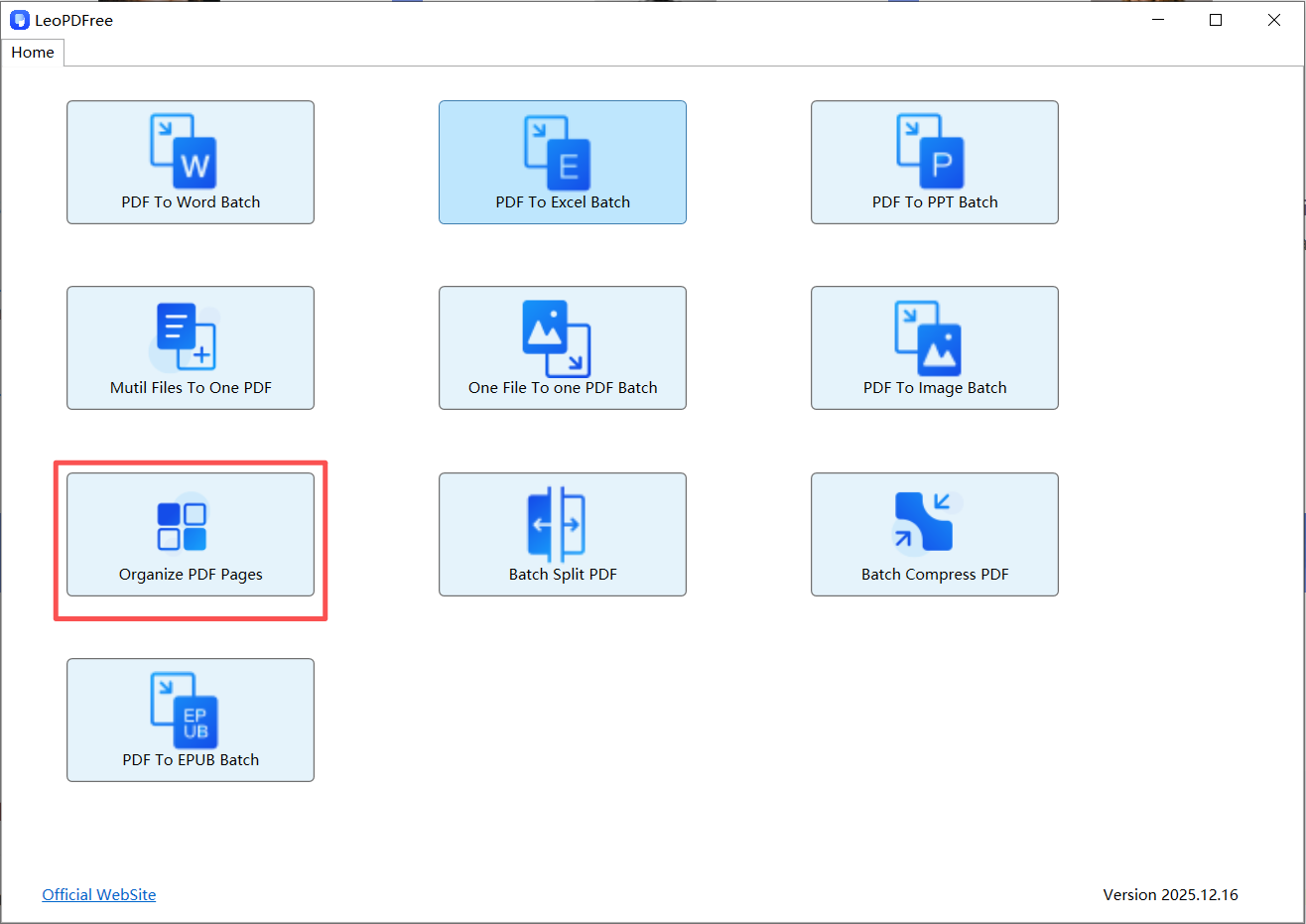Launch the PDF To PPT Batch converter

click(934, 162)
